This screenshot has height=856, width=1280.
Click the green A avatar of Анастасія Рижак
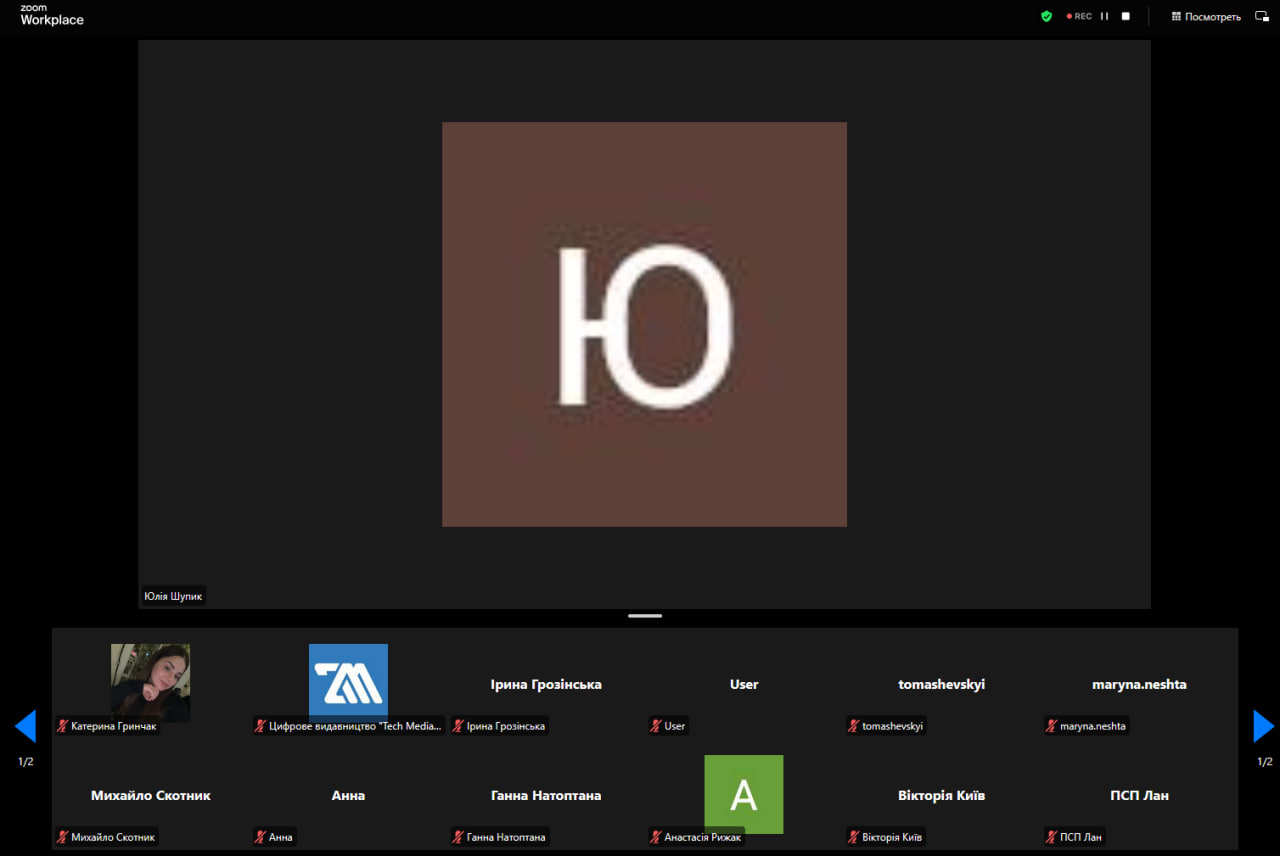[x=743, y=794]
